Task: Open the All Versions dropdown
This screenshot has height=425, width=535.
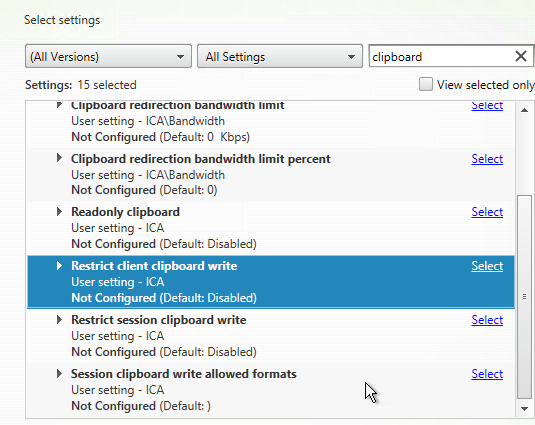Action: [108, 56]
